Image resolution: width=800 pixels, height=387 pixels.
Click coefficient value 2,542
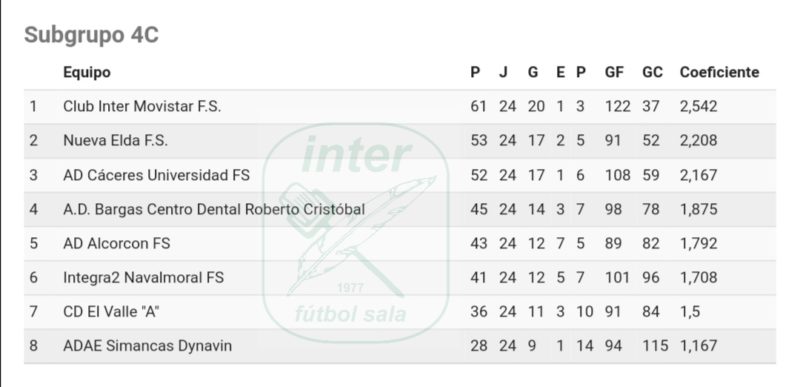click(698, 107)
